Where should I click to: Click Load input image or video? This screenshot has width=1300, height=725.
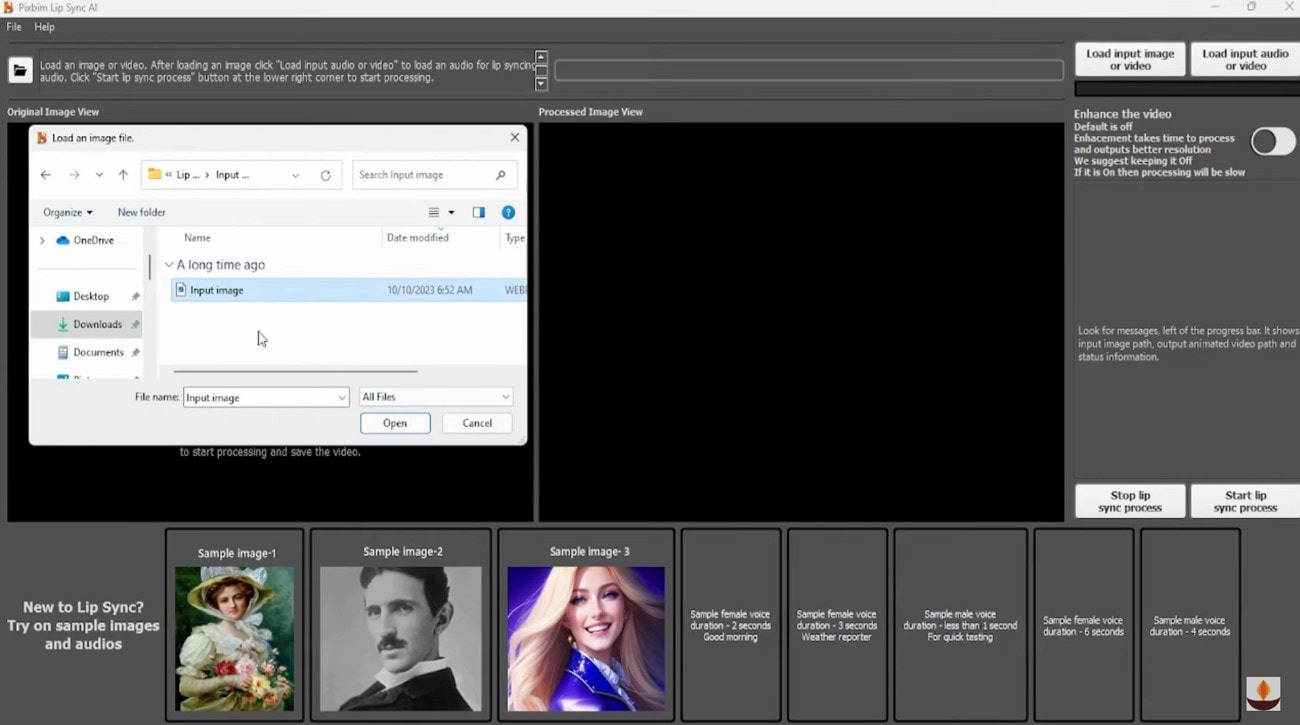click(x=1130, y=60)
